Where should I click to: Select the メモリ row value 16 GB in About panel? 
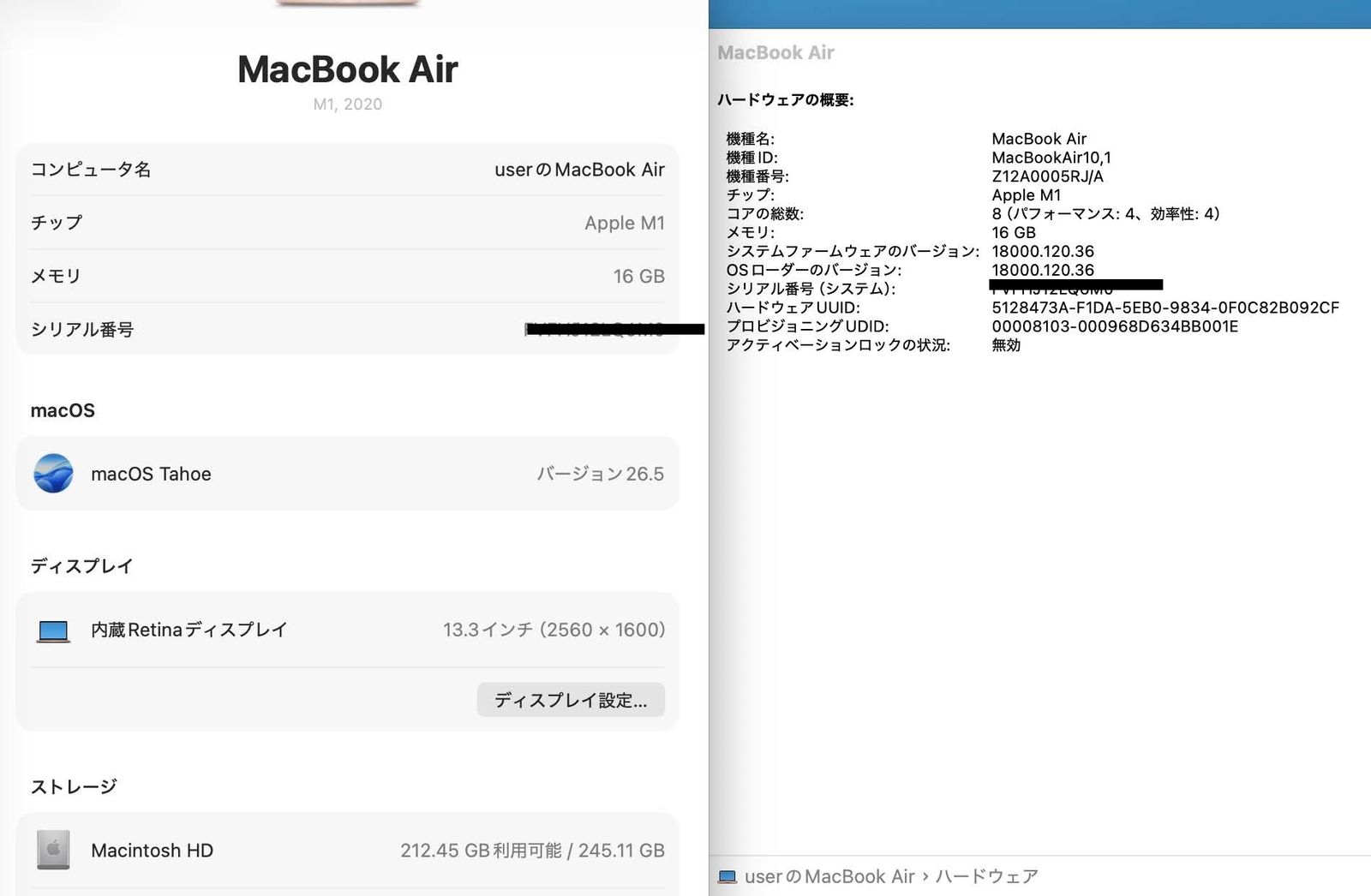(638, 276)
